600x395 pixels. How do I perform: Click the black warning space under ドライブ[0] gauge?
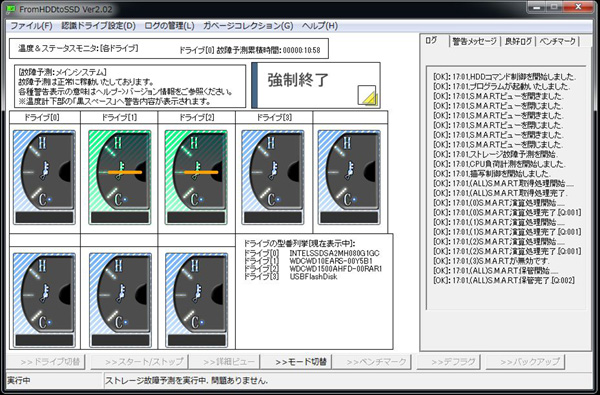click(44, 217)
